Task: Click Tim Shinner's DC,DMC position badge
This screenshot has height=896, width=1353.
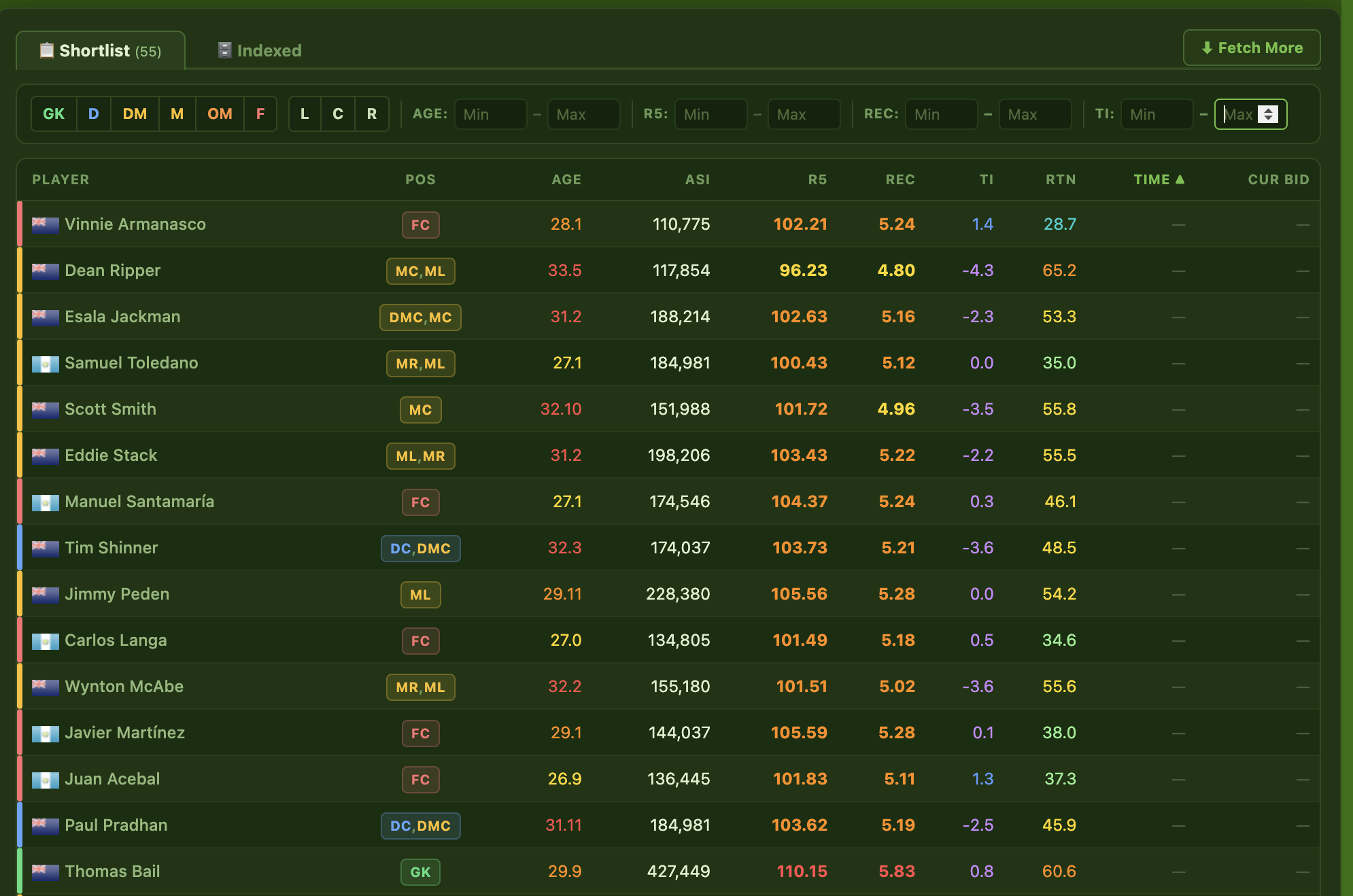Action: [x=421, y=549]
